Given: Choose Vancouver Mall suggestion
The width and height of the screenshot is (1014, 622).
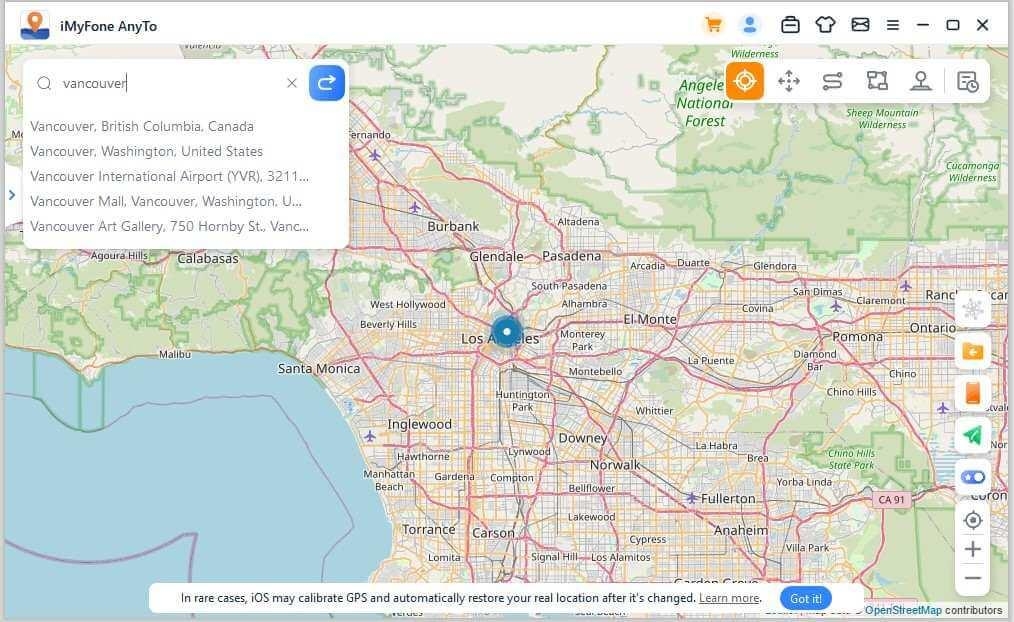Looking at the screenshot, I should click(x=166, y=201).
